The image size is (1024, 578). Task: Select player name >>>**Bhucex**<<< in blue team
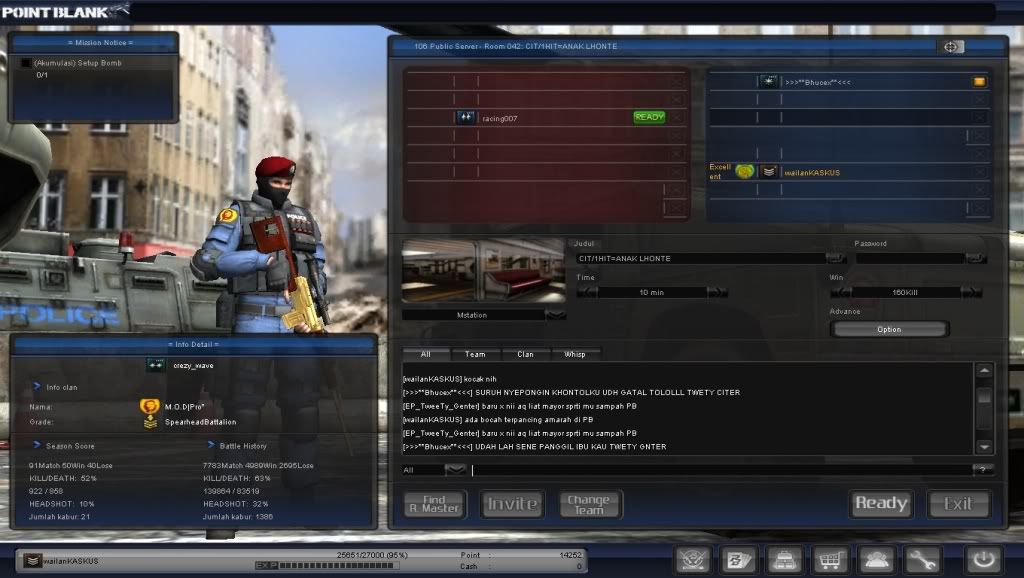pos(818,82)
